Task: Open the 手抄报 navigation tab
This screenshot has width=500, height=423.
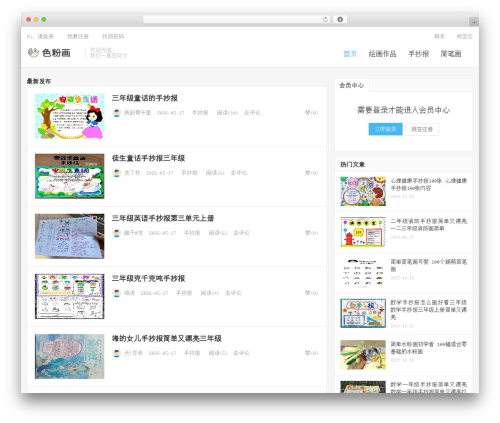Action: (419, 54)
